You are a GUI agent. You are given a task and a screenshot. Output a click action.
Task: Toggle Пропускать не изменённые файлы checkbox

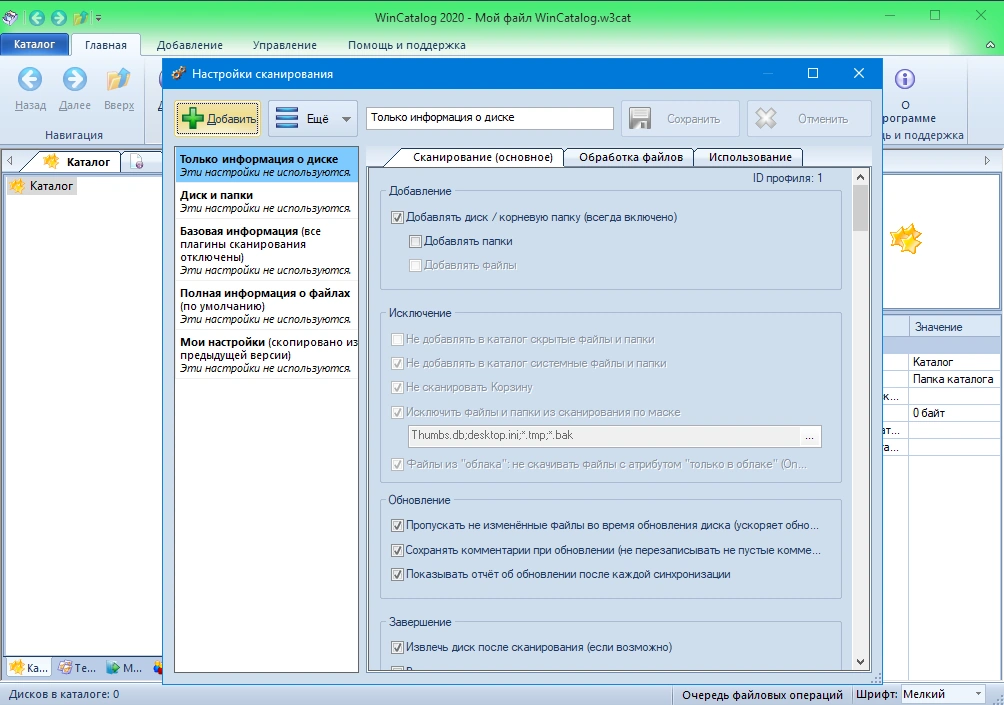coord(397,526)
